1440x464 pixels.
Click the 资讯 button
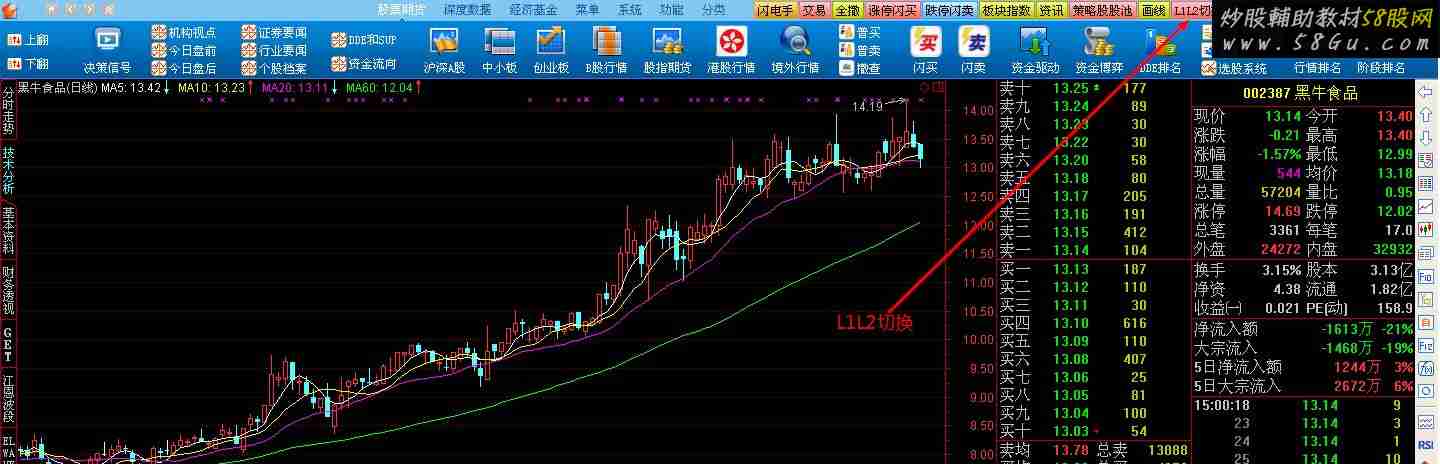coord(1051,10)
